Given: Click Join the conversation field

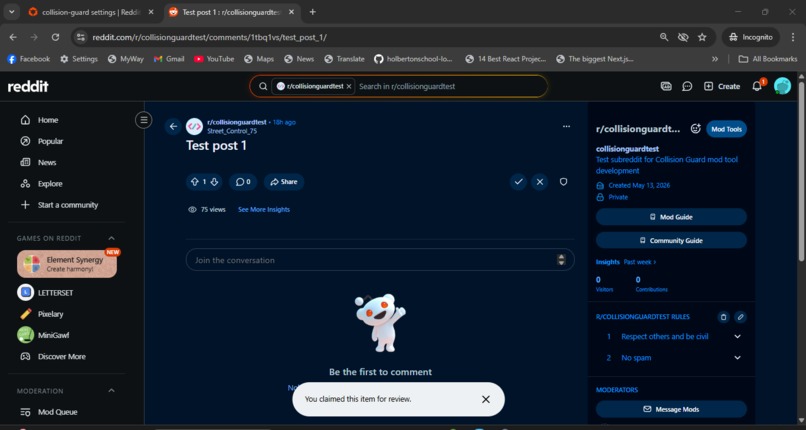Looking at the screenshot, I should [380, 260].
